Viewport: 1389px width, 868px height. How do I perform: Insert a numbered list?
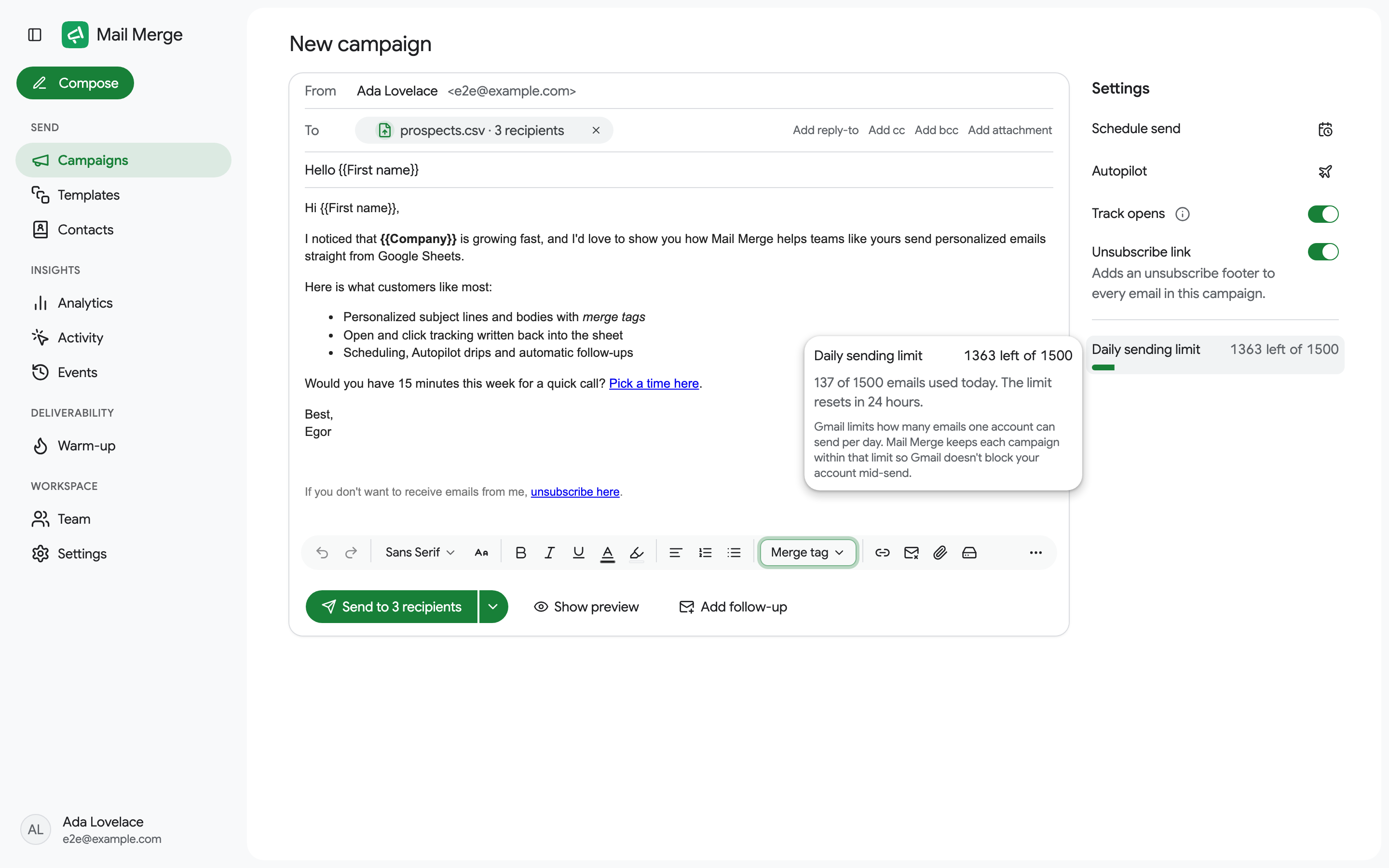pyautogui.click(x=705, y=552)
